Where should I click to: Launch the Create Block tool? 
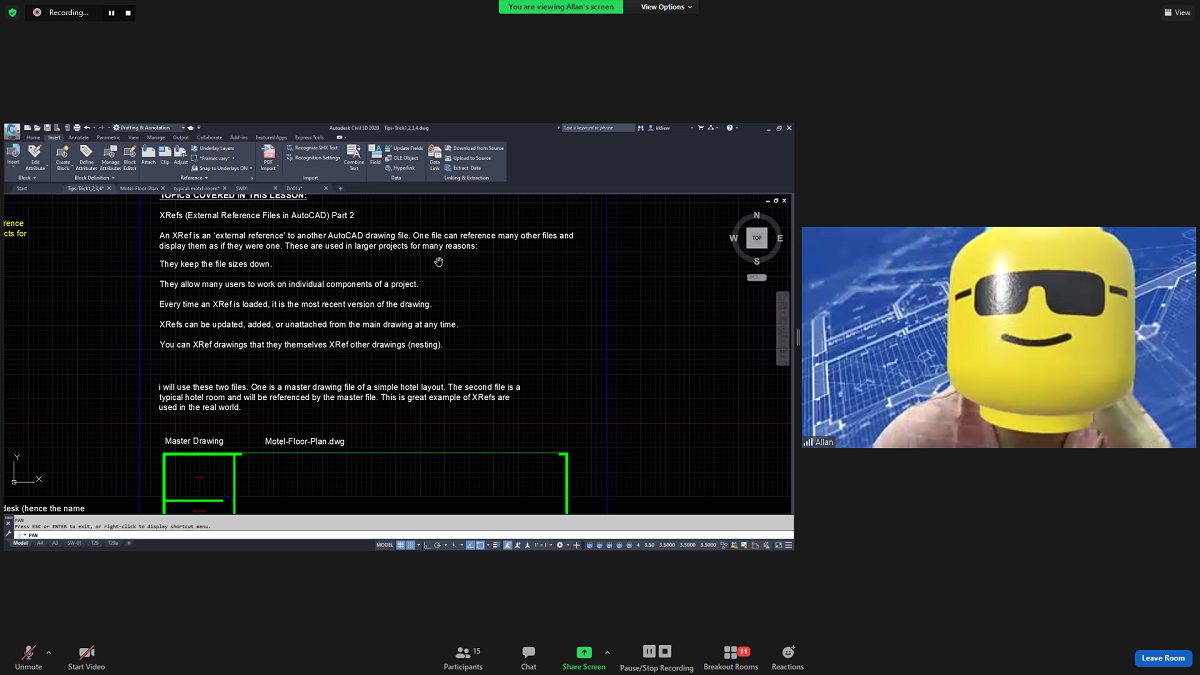click(63, 156)
